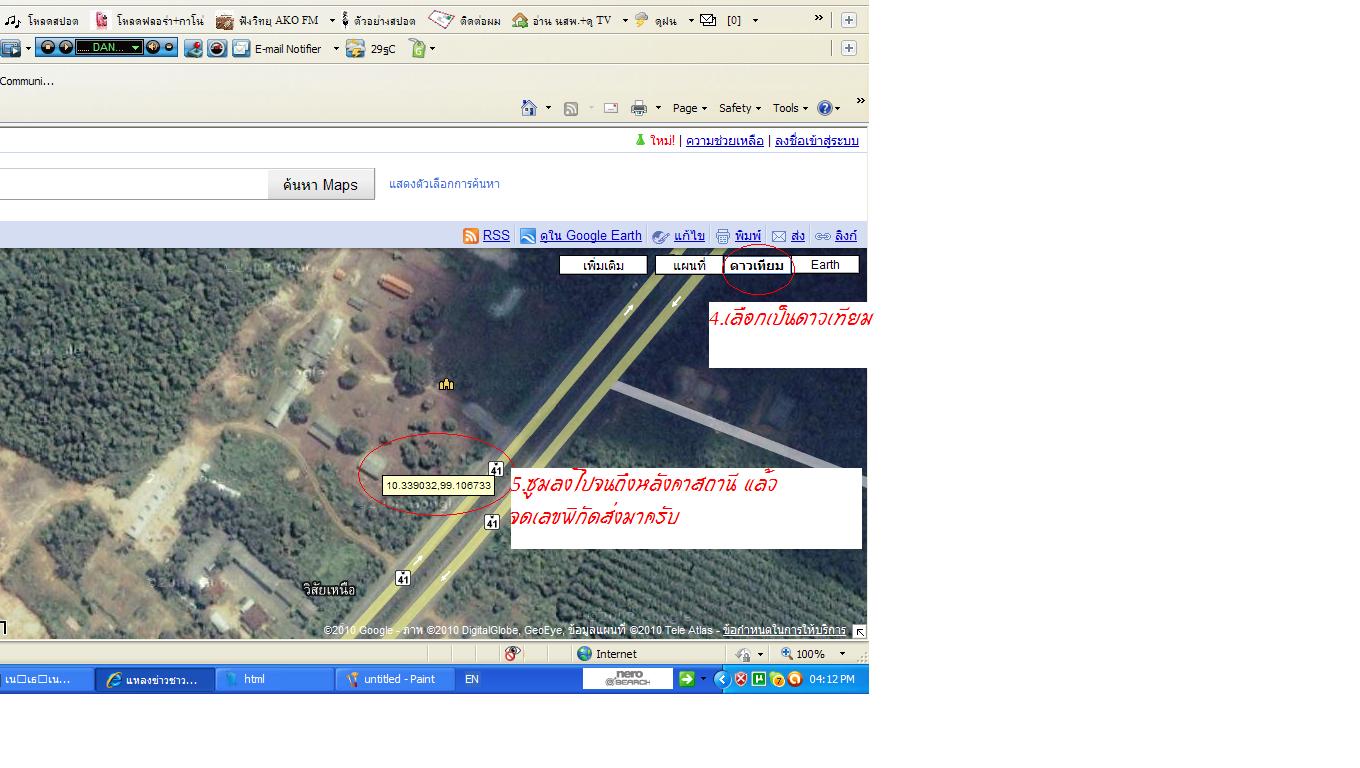The width and height of the screenshot is (1360, 768).
Task: Click into the Maps search input field
Action: [x=133, y=184]
